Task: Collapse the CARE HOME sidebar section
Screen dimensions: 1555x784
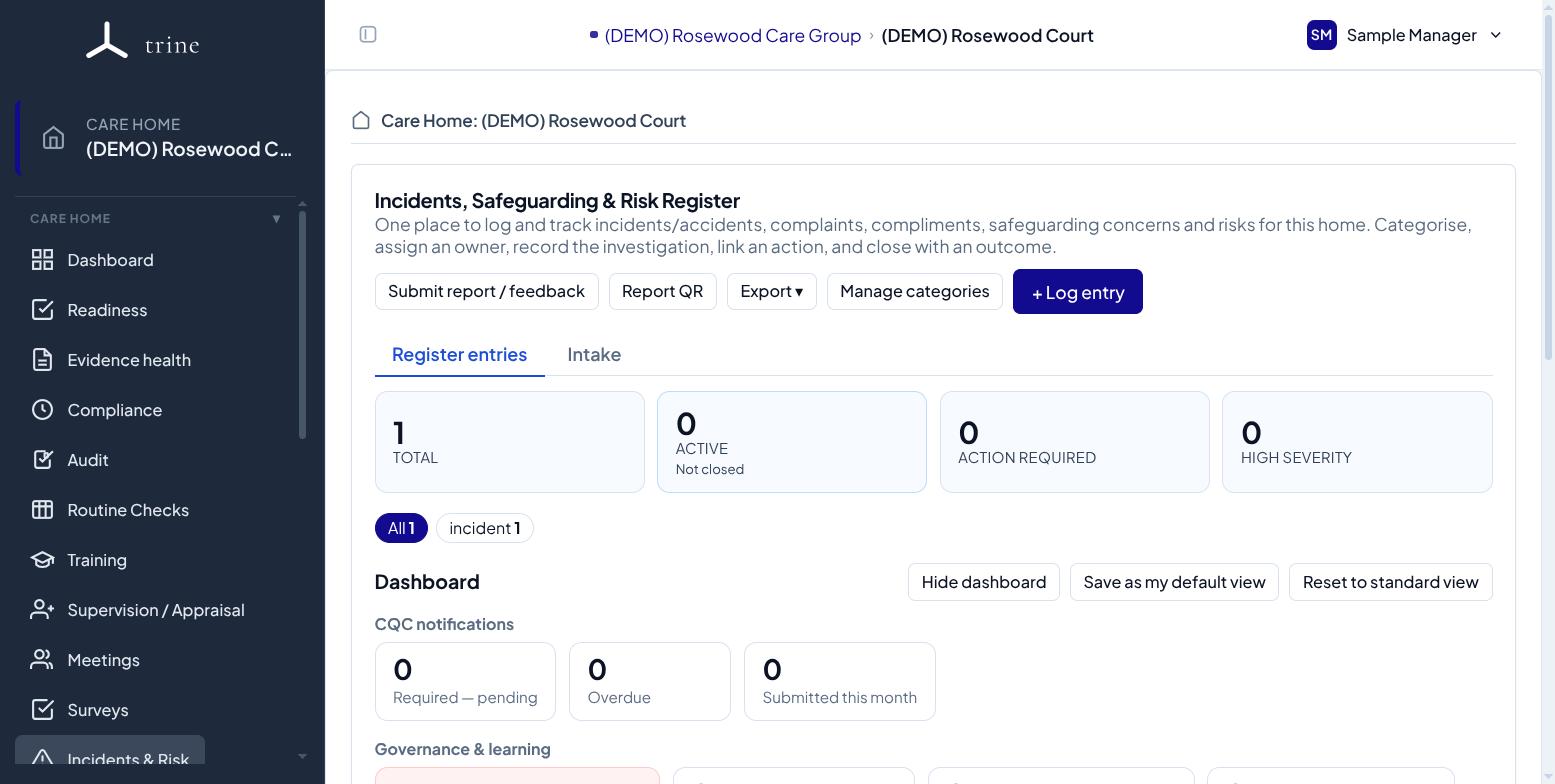Action: [x=276, y=219]
